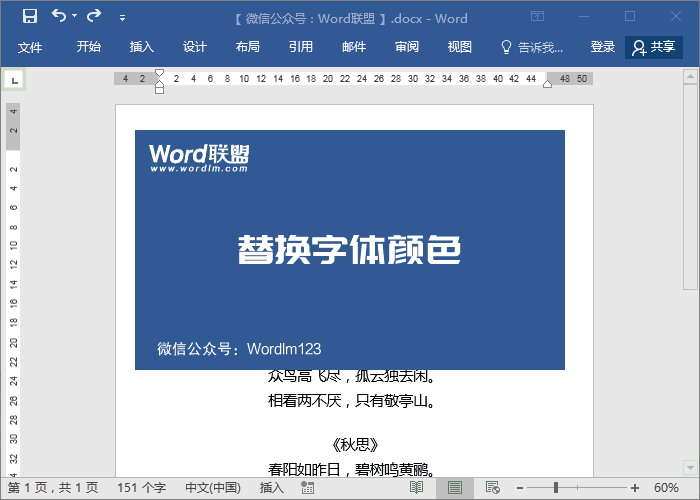The width and height of the screenshot is (700, 500).
Task: Switch to the 引用 ribbon tab
Action: (x=300, y=46)
